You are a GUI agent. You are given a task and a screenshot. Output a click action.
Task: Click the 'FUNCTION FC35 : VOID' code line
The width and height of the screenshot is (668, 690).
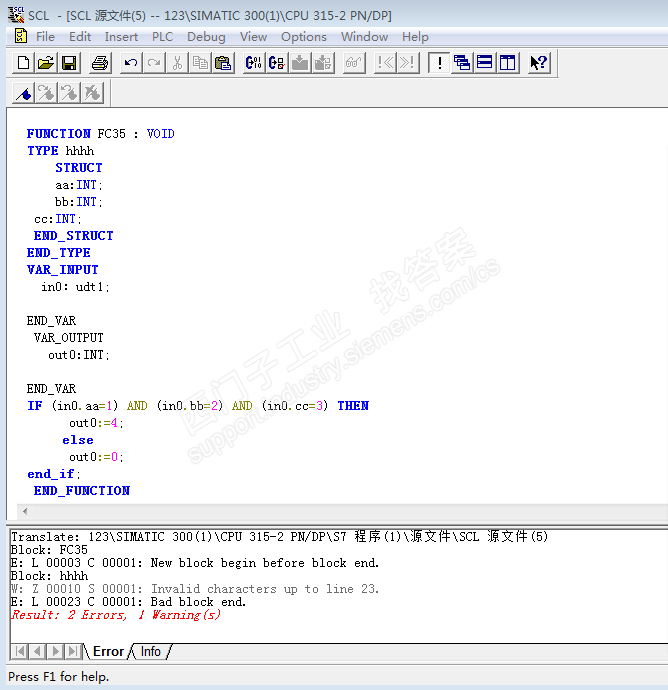100,133
